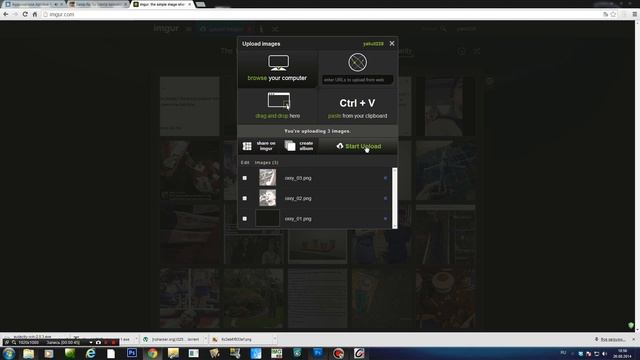Open the Windows Start menu
The height and width of the screenshot is (360, 640).
9,353
